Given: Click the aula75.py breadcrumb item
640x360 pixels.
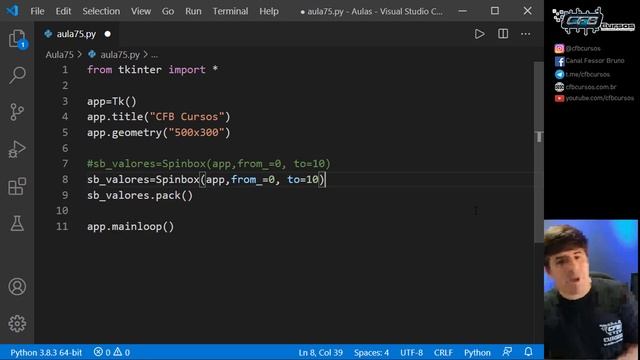Looking at the screenshot, I should click(120, 55).
